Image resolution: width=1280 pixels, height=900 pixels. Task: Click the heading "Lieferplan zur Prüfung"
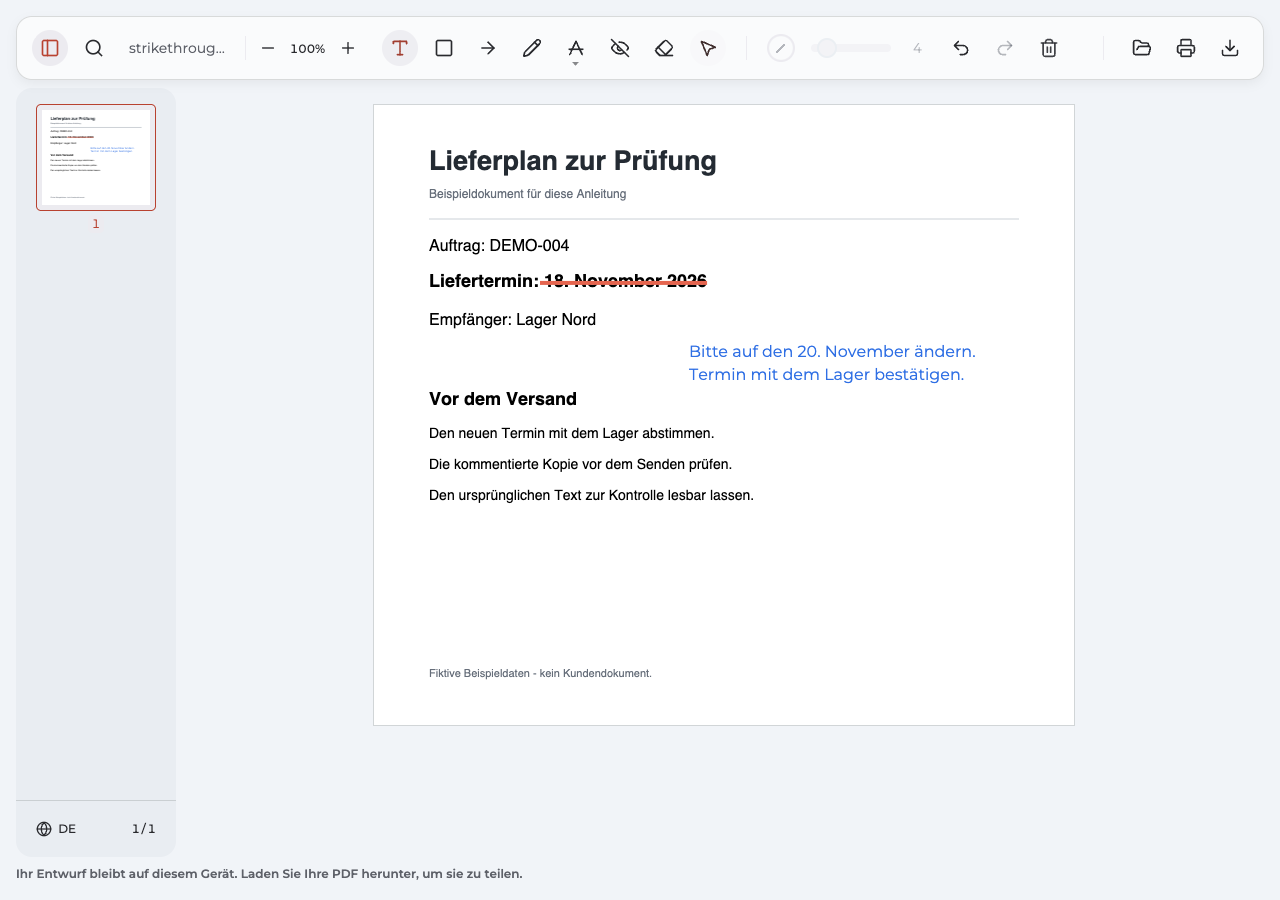coord(573,161)
